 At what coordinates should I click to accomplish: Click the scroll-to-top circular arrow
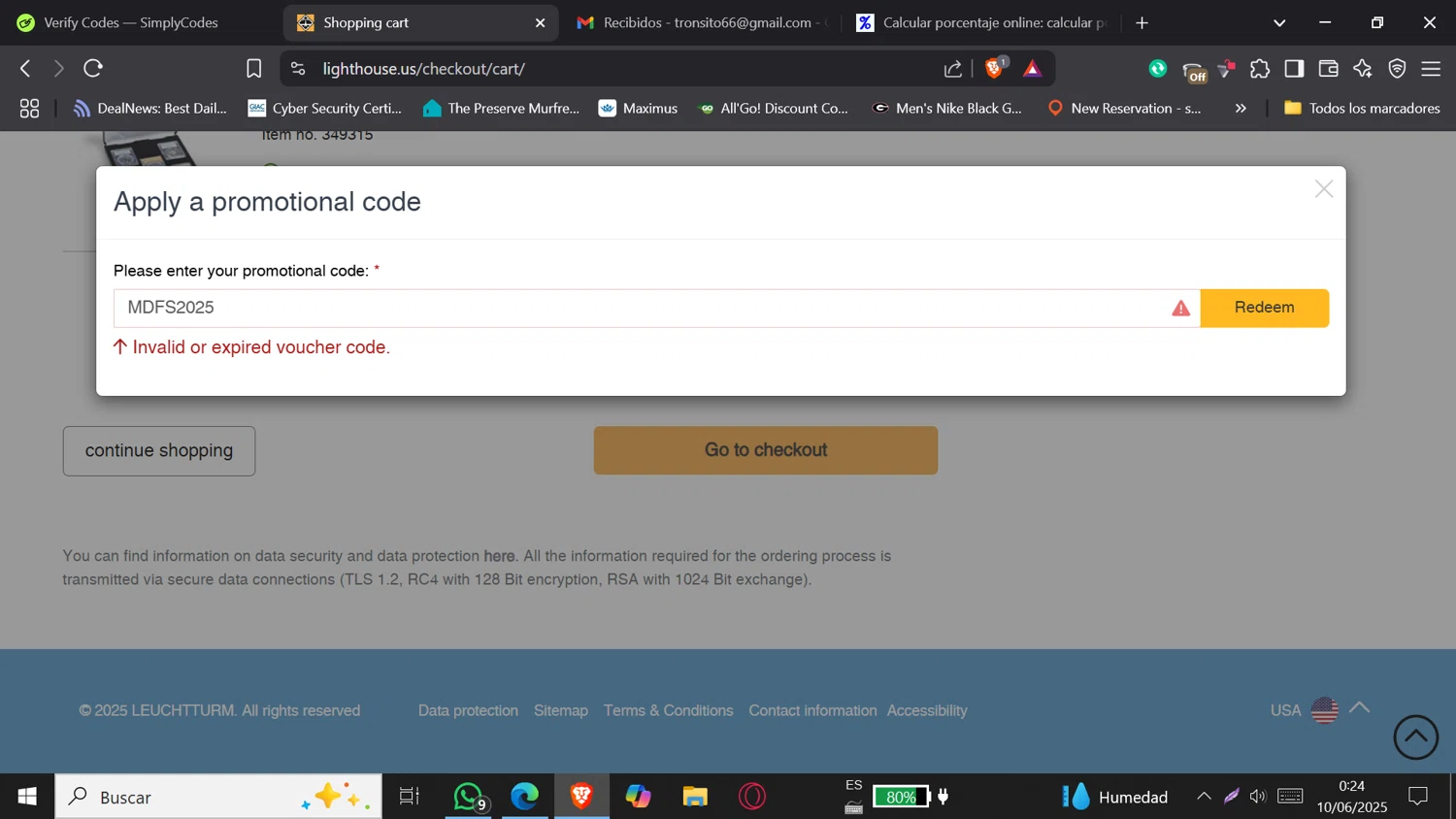(1415, 737)
